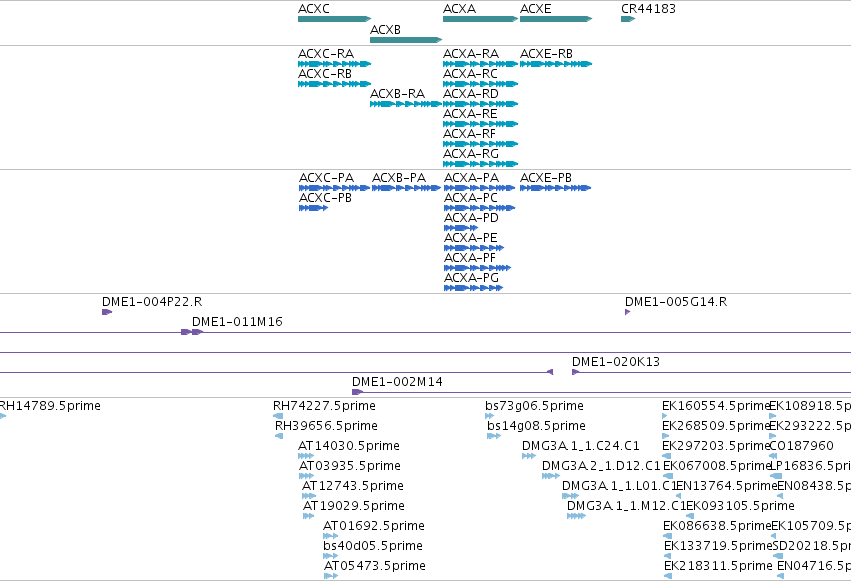Open EST AT03935.5prime
Image resolution: width=851 pixels, height=581 pixels.
point(307,476)
